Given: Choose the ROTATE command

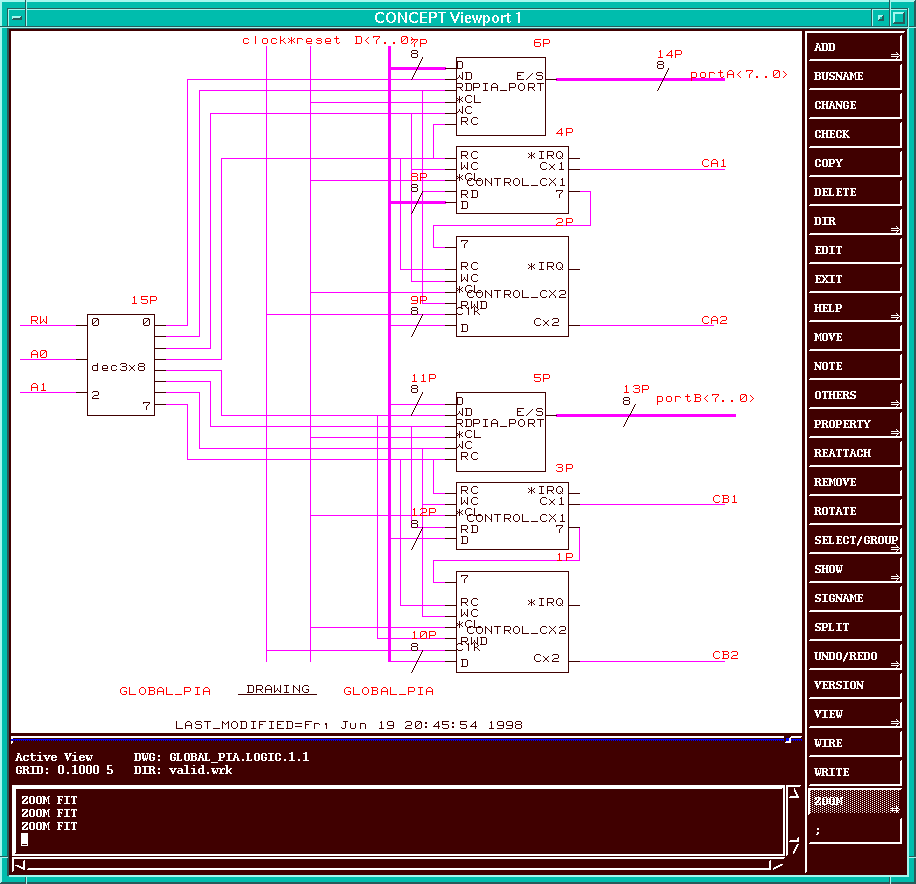Looking at the screenshot, I should (855, 511).
